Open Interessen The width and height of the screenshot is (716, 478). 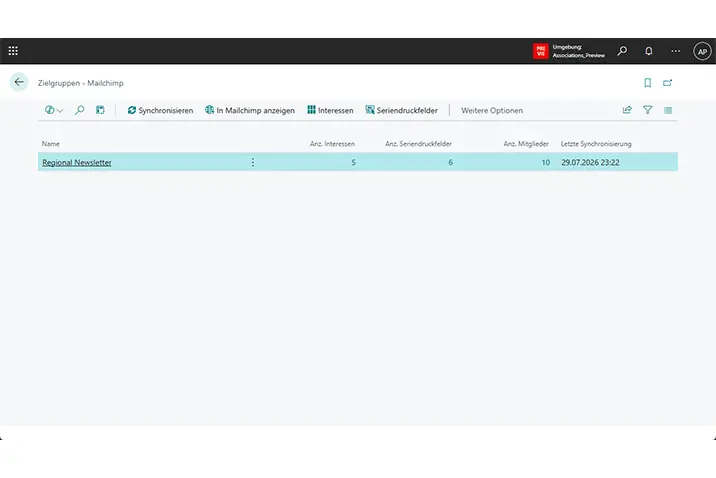click(x=330, y=110)
